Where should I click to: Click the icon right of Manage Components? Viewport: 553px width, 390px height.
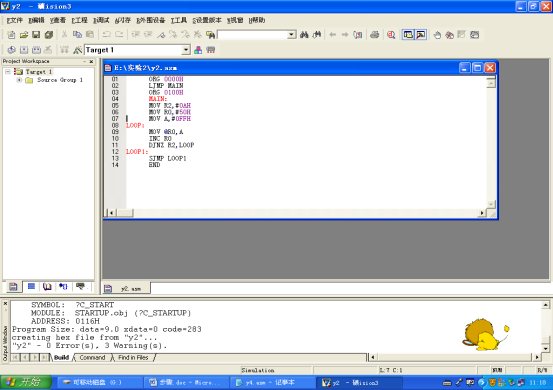[x=211, y=50]
